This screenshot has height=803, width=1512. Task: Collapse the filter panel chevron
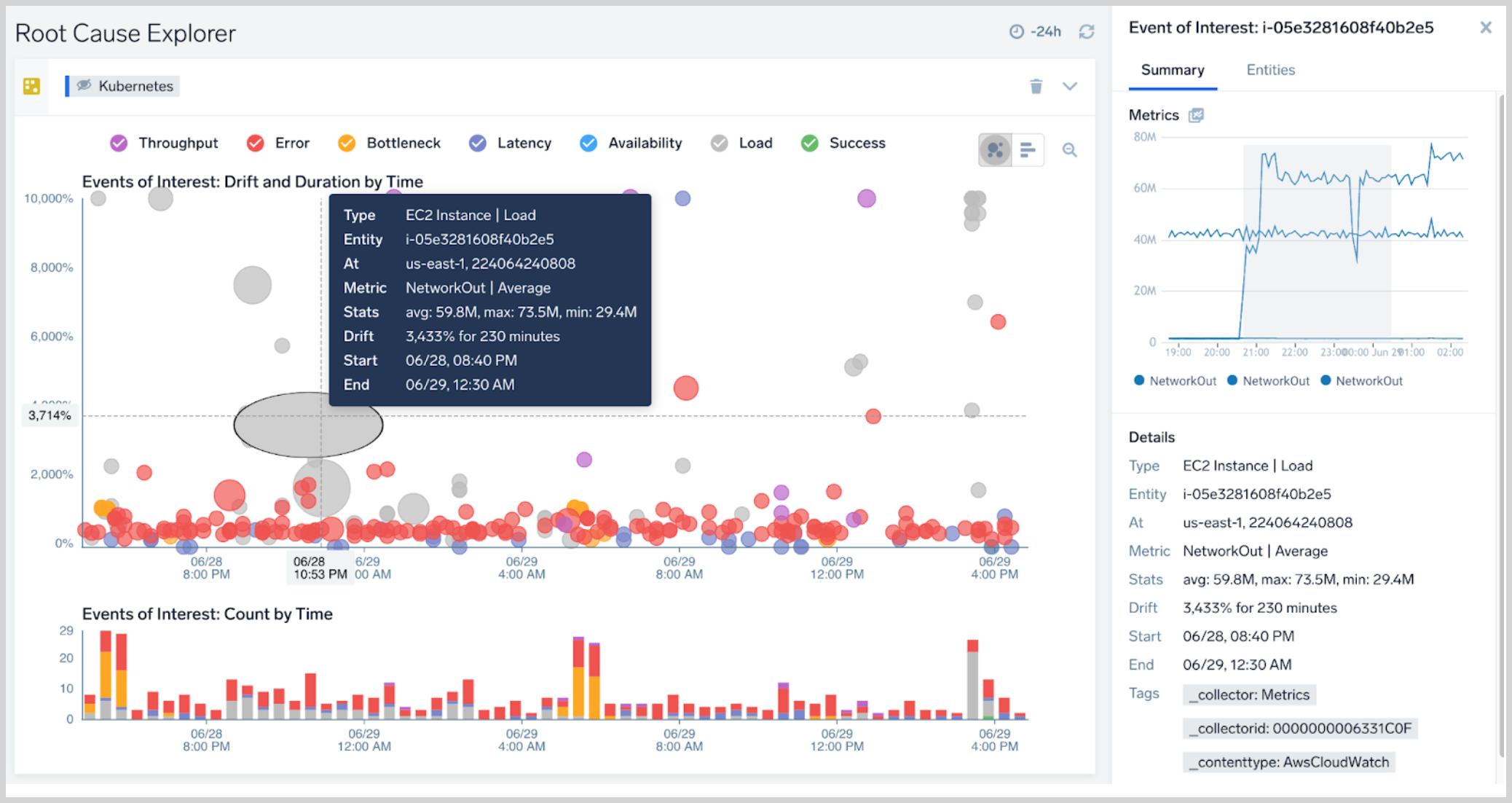[x=1069, y=86]
